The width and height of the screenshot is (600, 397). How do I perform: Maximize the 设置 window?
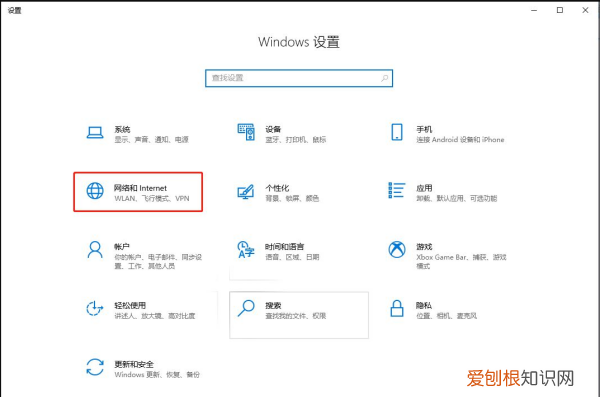pyautogui.click(x=560, y=10)
